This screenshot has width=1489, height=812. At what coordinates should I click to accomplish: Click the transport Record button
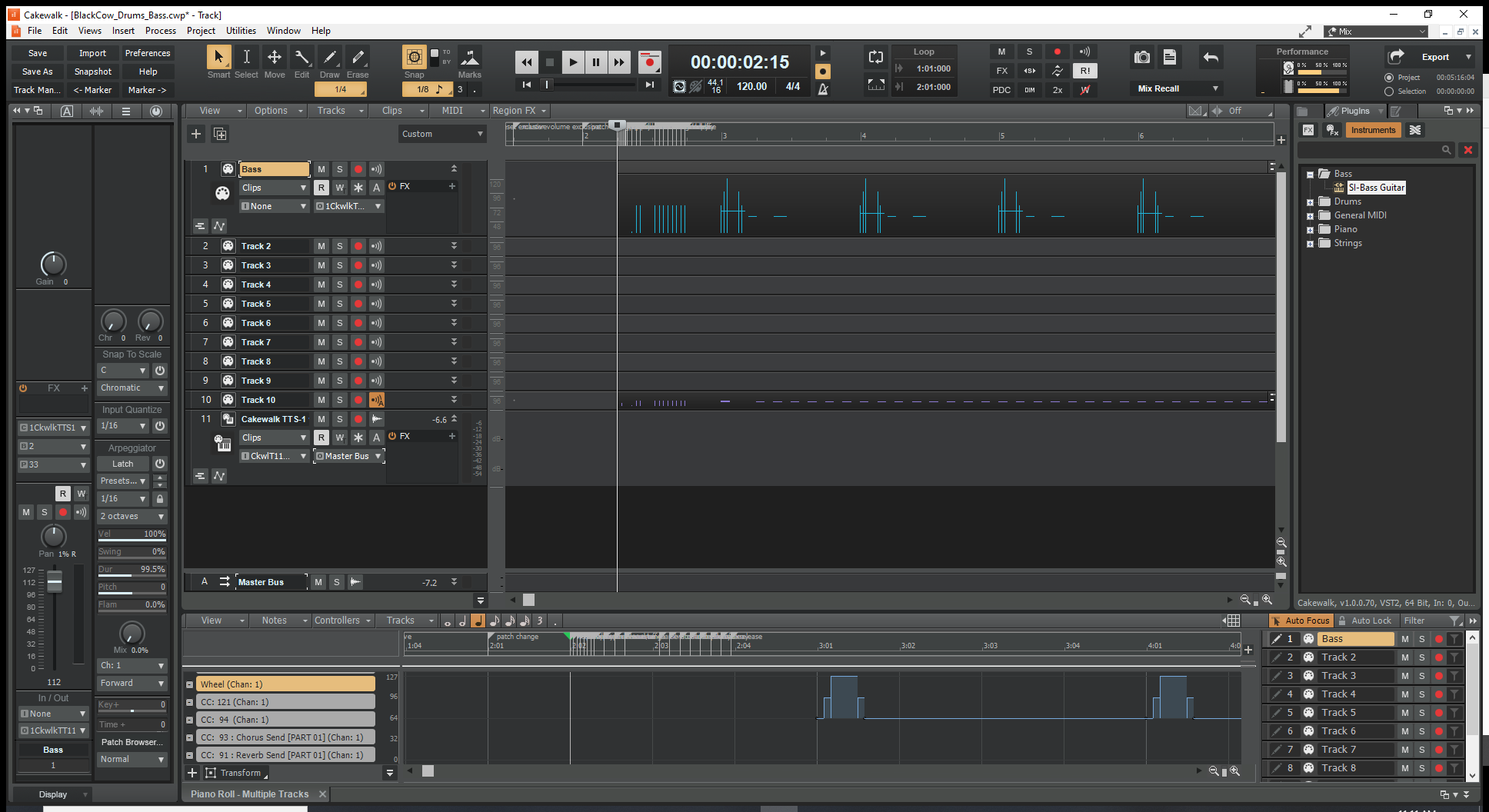[x=649, y=62]
